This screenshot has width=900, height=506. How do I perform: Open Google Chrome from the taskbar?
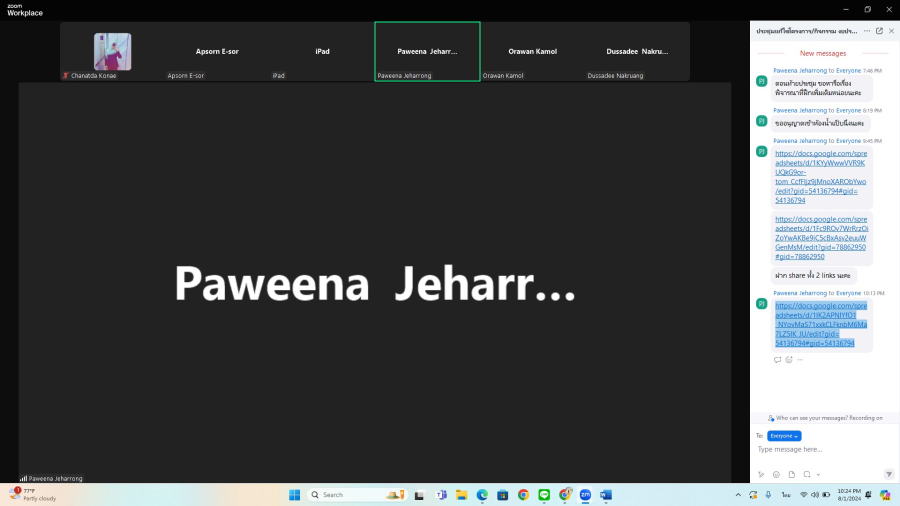(523, 495)
